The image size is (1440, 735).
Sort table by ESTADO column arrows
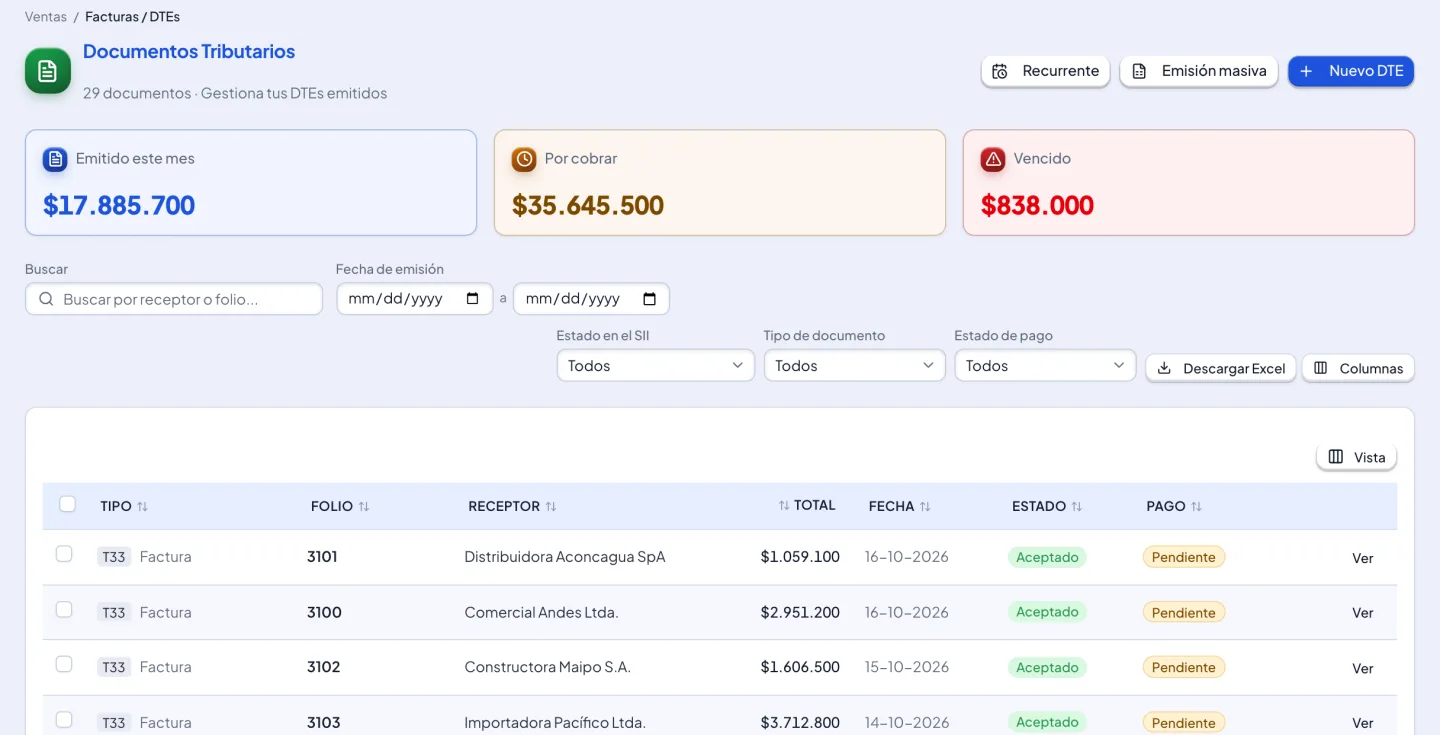[x=1077, y=507]
